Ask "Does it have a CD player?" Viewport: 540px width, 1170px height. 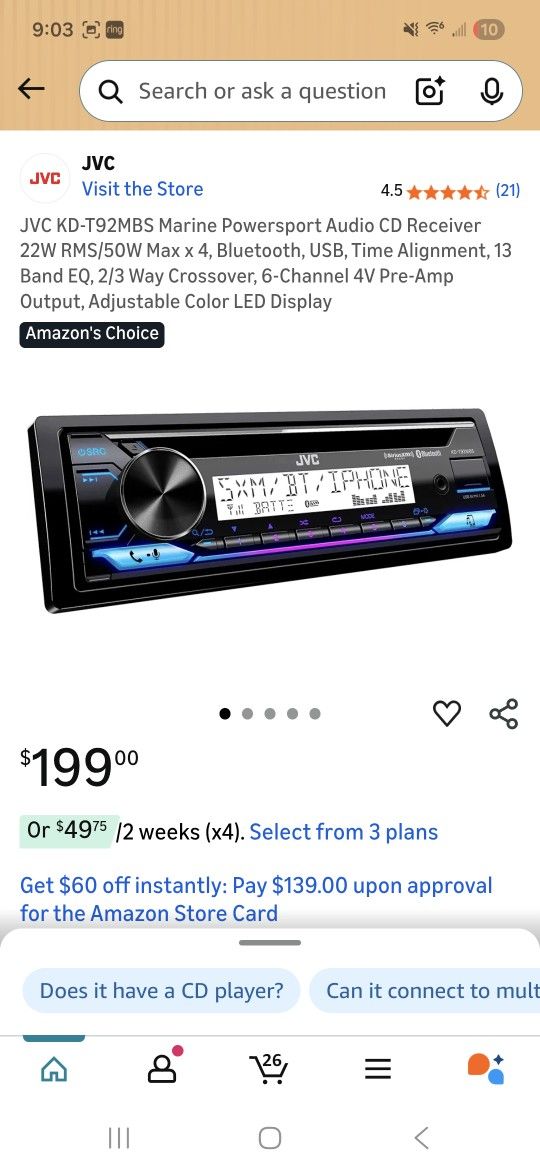click(x=161, y=991)
